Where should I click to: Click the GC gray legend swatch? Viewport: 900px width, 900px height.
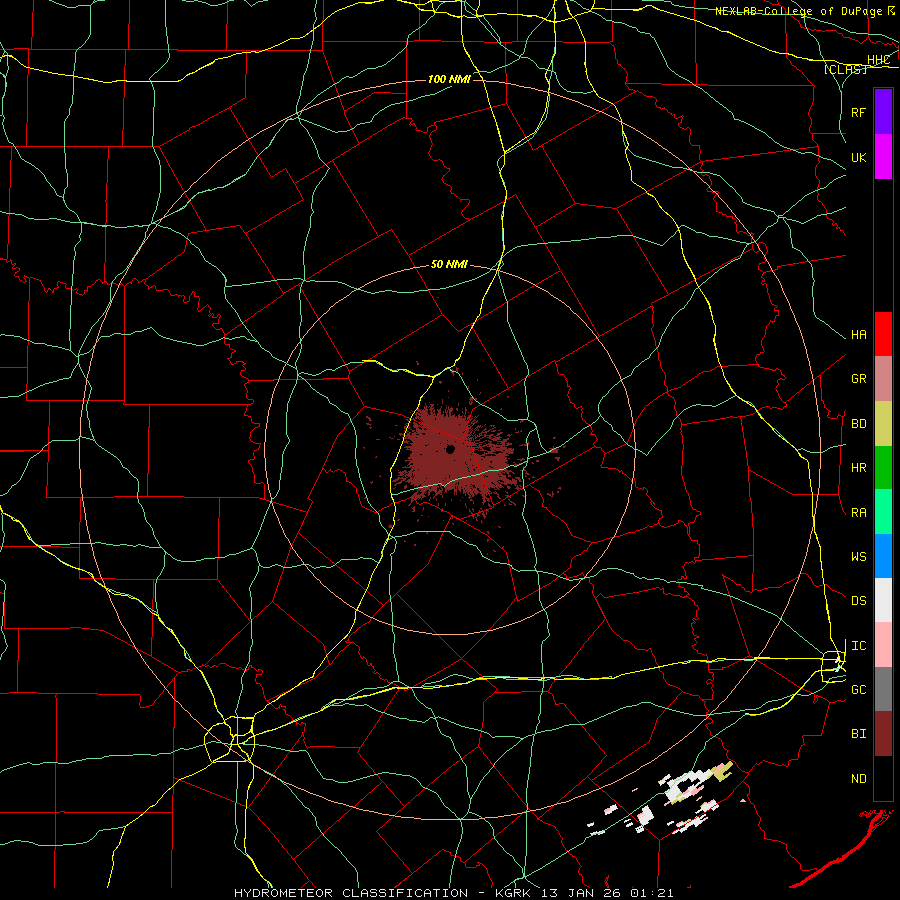coord(883,689)
